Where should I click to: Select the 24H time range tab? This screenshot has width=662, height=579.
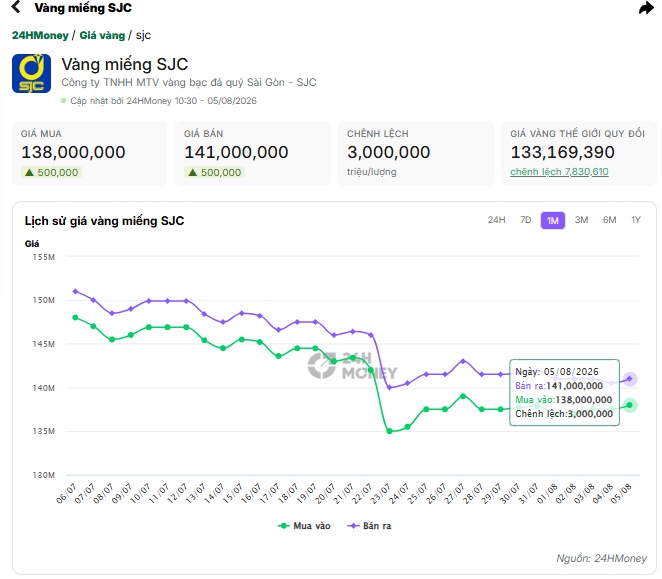coord(496,220)
